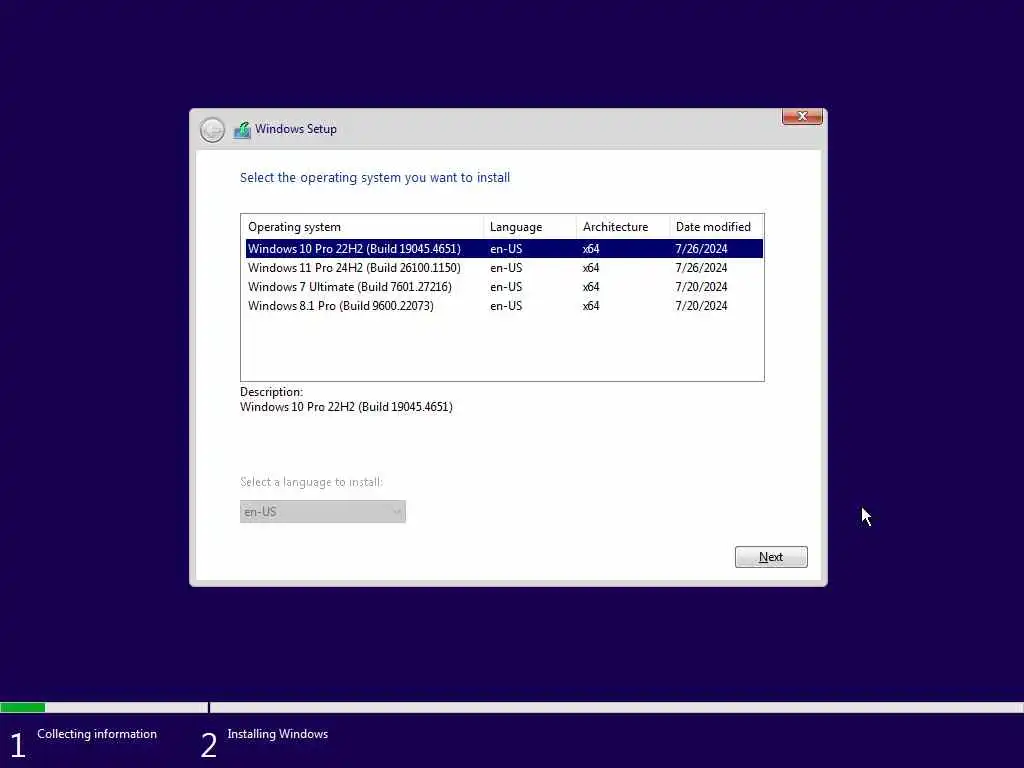Select Windows 8.1 Pro (Build 9600.22073)
Viewport: 1024px width, 768px height.
[504, 306]
